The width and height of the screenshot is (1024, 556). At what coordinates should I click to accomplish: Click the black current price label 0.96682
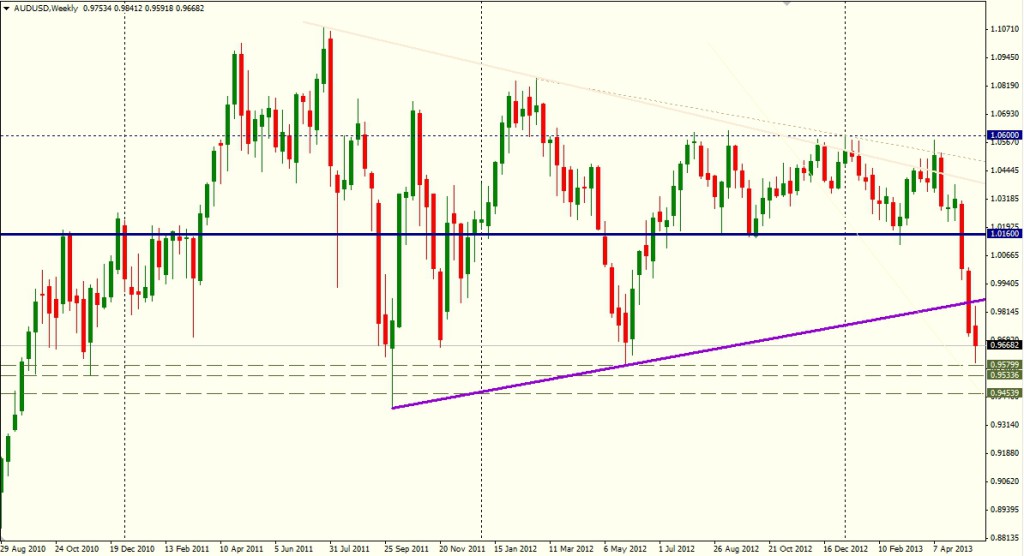pos(1004,346)
